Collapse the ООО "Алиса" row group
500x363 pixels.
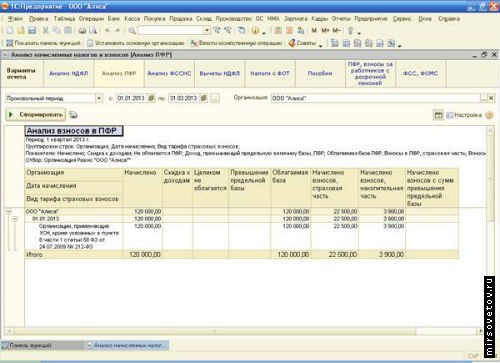(9, 211)
